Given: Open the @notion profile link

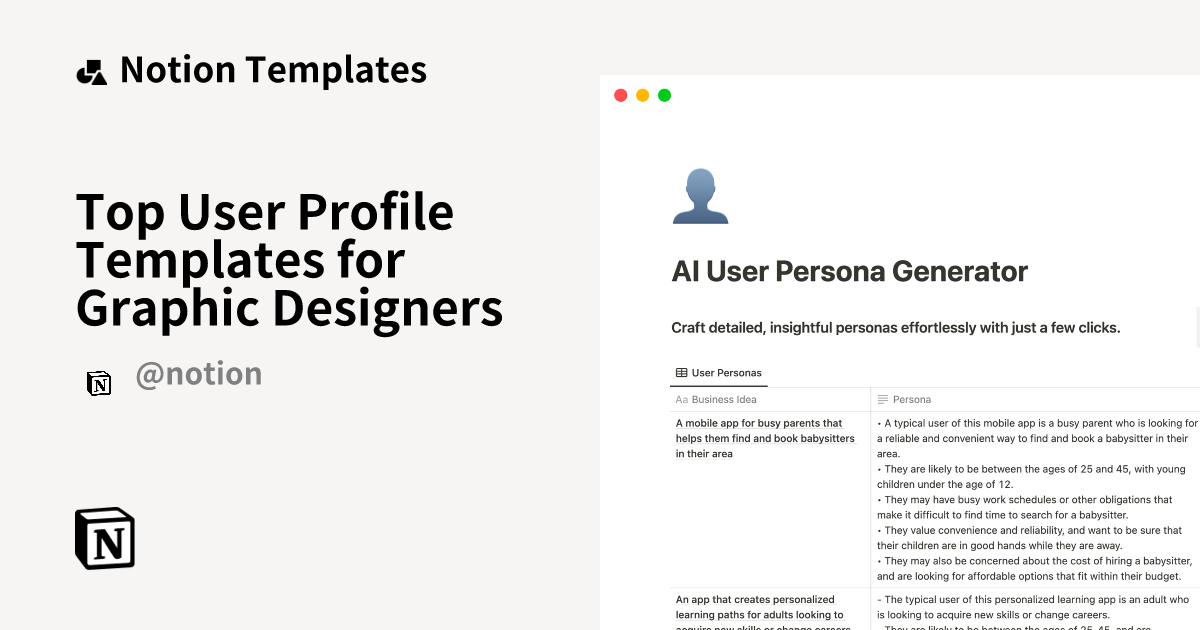Looking at the screenshot, I should point(199,373).
